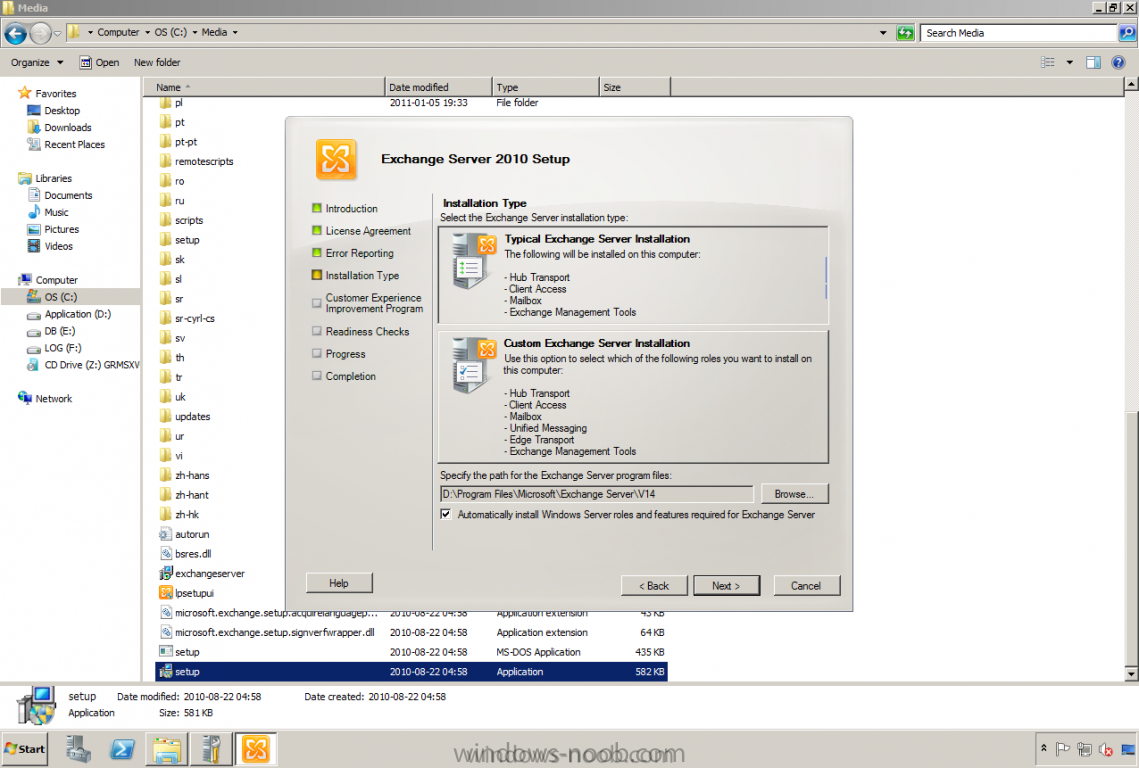Click the Help button in Exchange Setup
The width and height of the screenshot is (1139, 768).
[339, 583]
